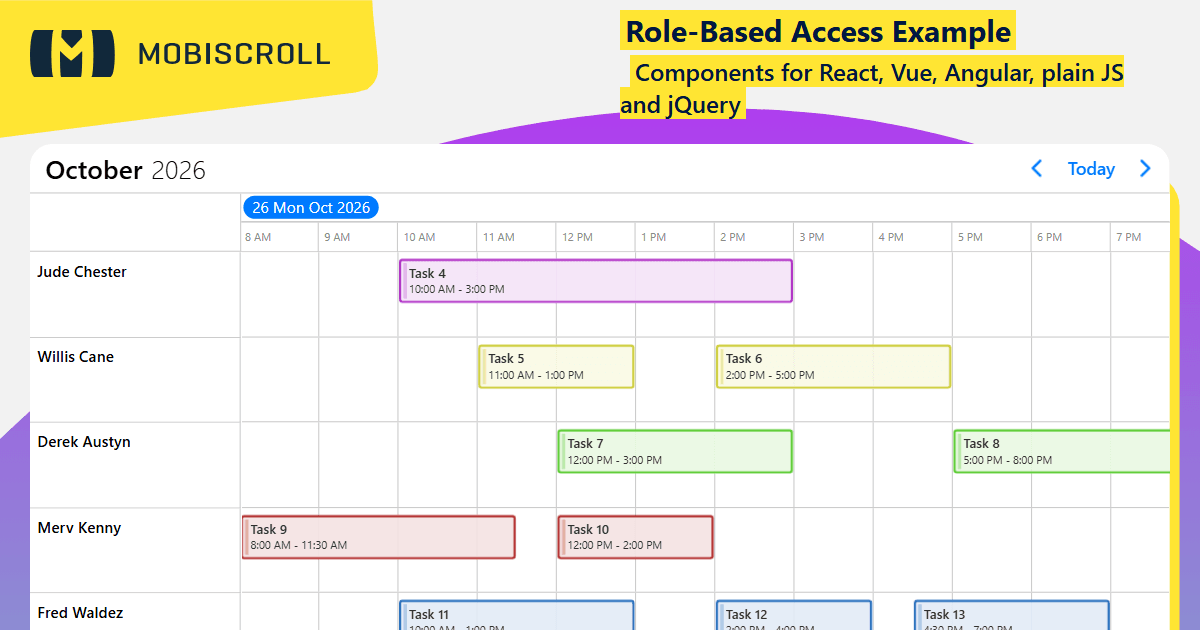
Task: Open Task 8 event
Action: coord(1062,451)
